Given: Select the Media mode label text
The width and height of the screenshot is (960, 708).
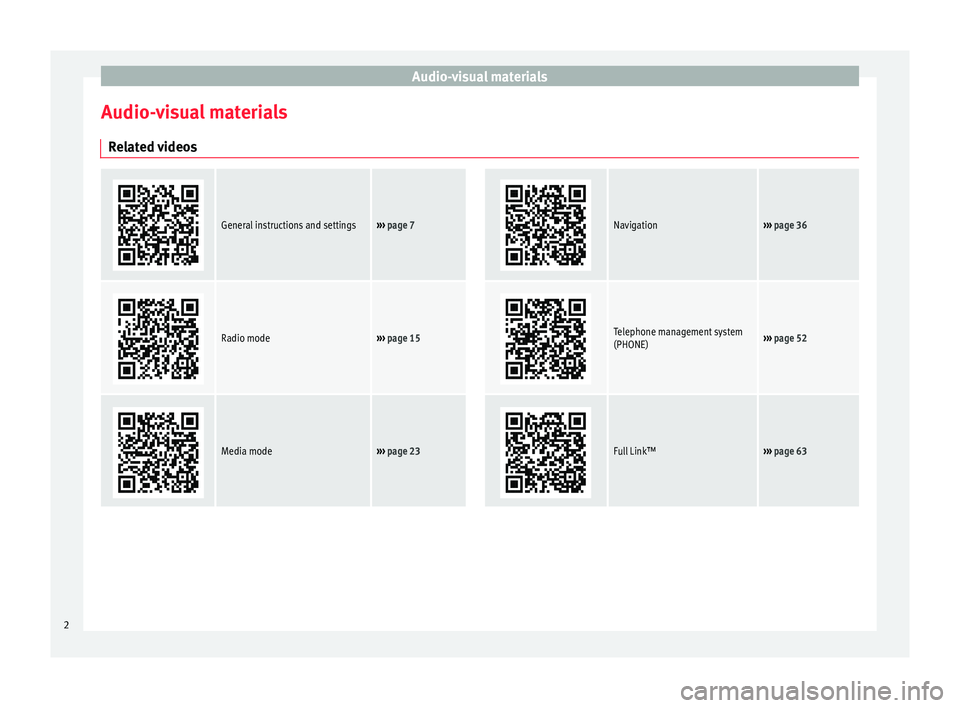Looking at the screenshot, I should point(247,451).
